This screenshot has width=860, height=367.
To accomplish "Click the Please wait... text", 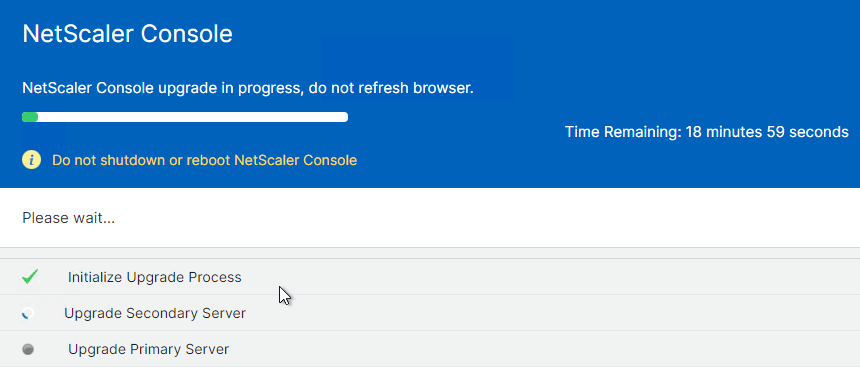I will click(x=69, y=218).
